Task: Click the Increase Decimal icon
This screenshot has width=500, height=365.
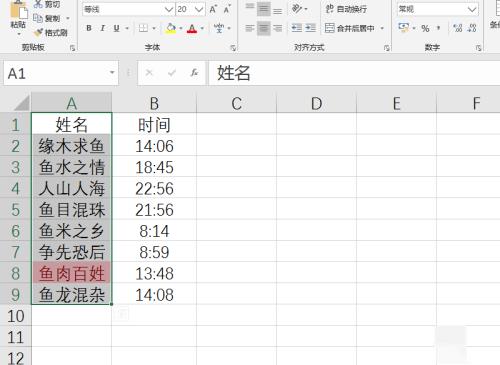Action: pyautogui.click(x=458, y=28)
